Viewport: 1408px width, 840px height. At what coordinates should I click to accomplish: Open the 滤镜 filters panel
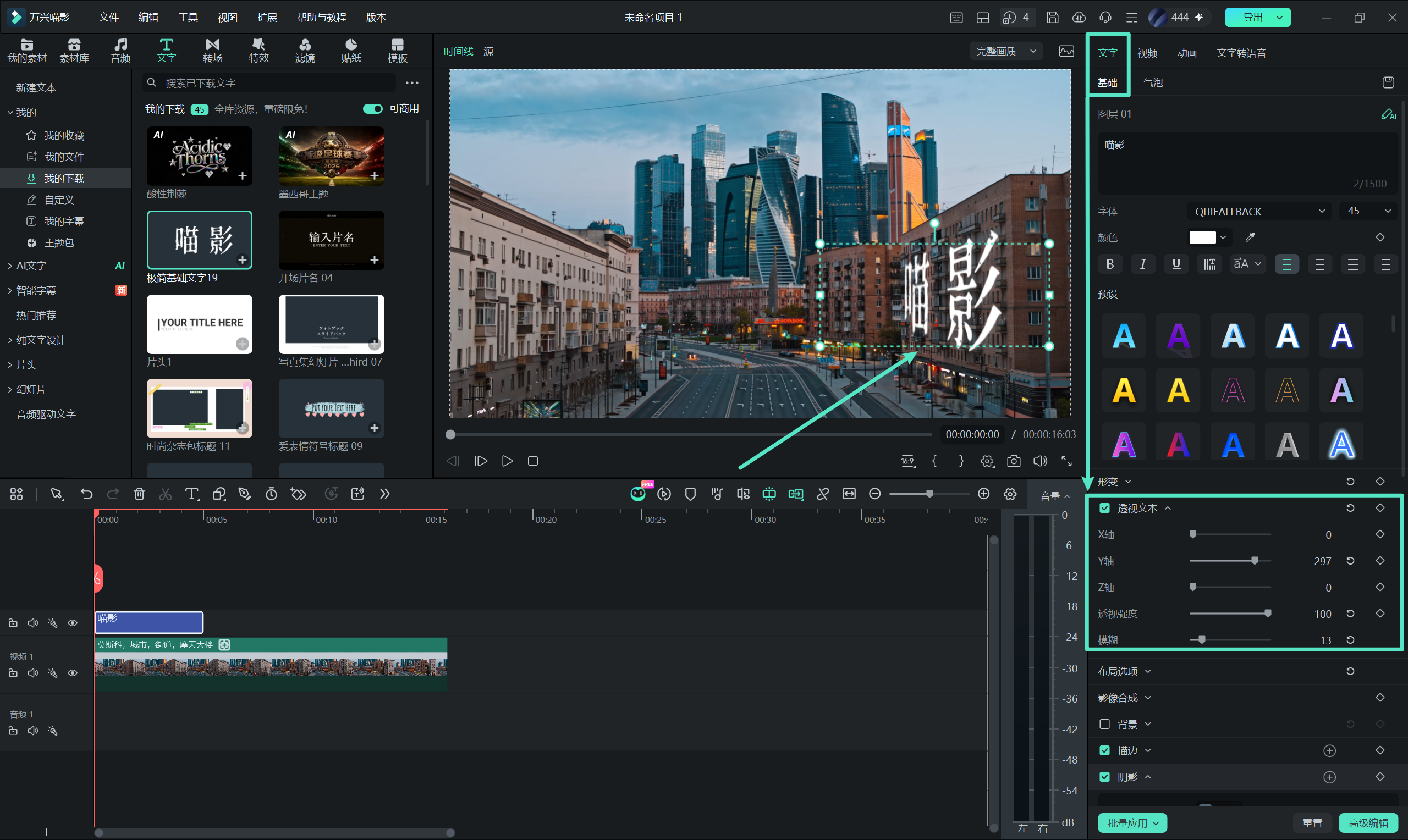pos(305,51)
